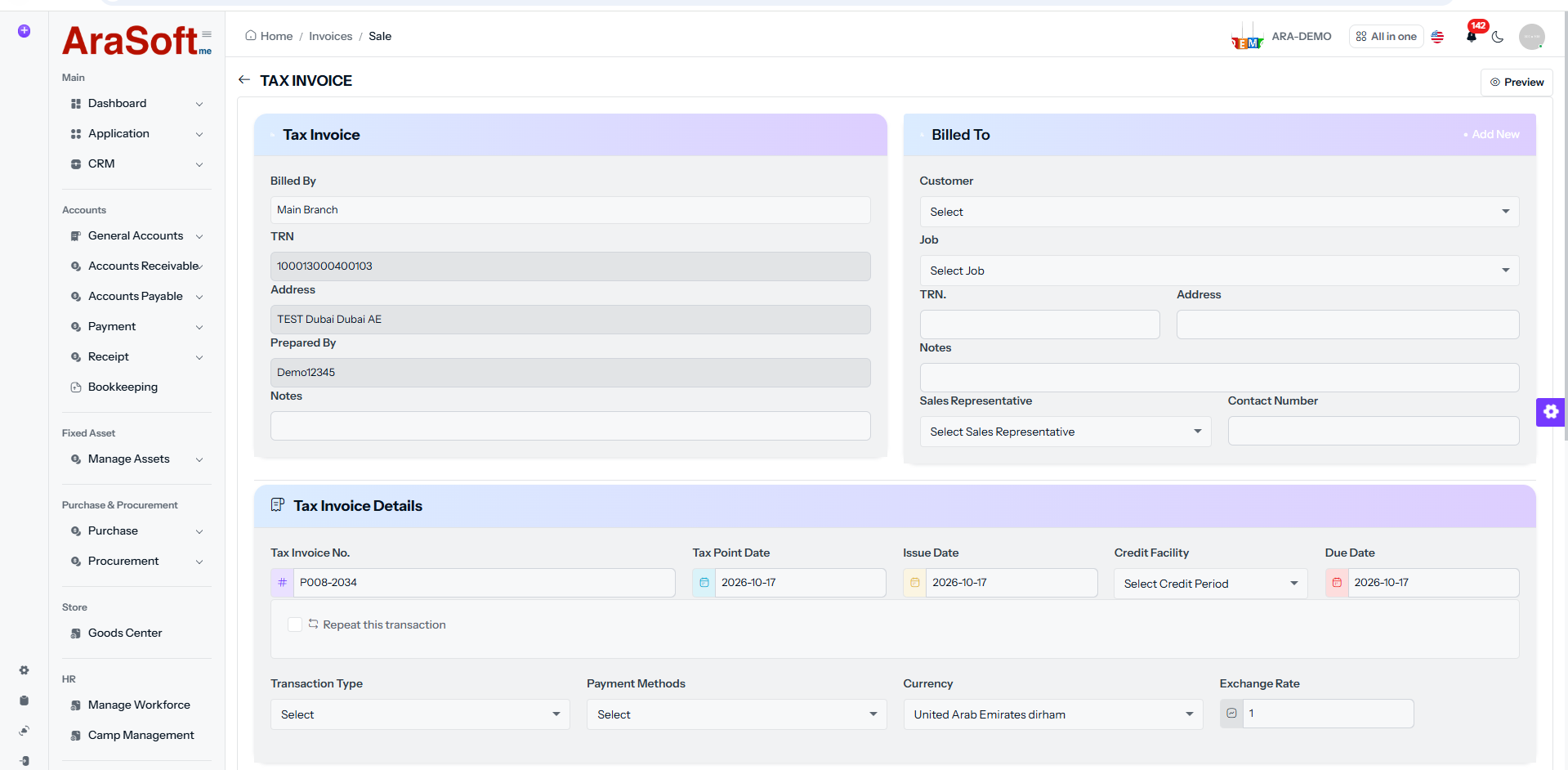Screen dimensions: 1568x770
Task: Click the Home breadcrumb house icon
Action: 251,36
